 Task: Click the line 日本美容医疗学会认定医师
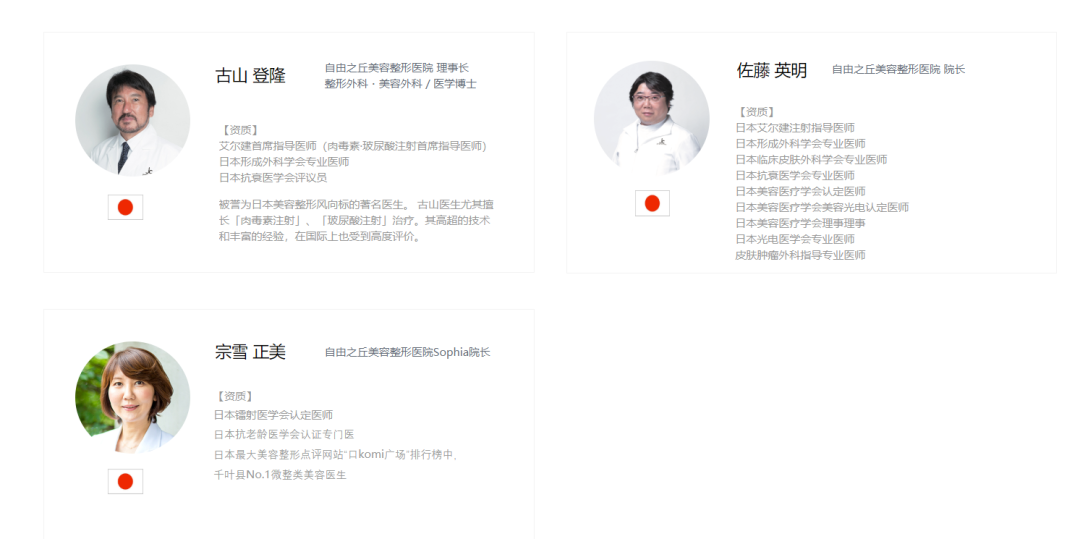pyautogui.click(x=800, y=191)
